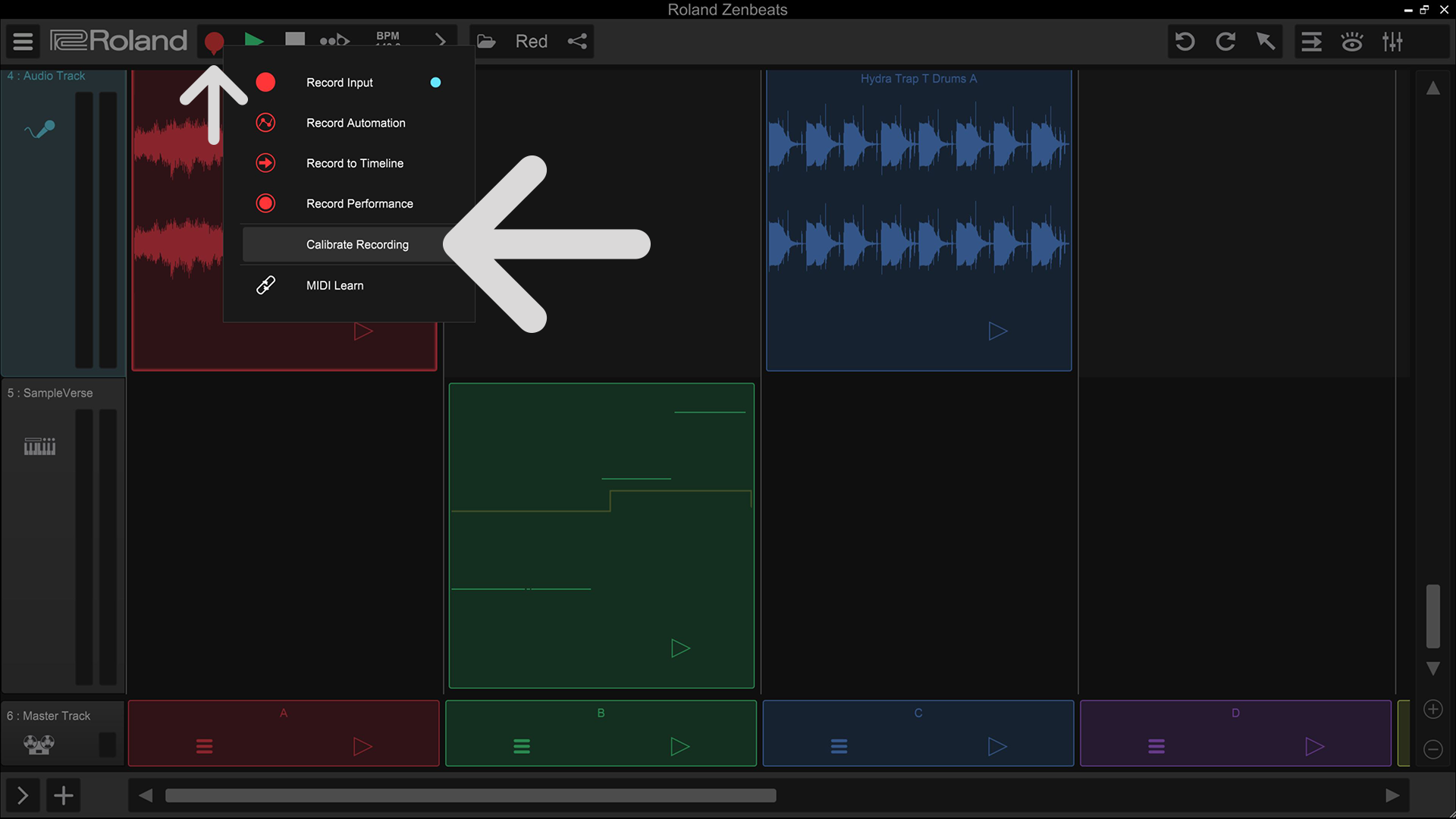This screenshot has width=1456, height=819.
Task: Toggle the Record Input blue indicator
Action: (435, 82)
